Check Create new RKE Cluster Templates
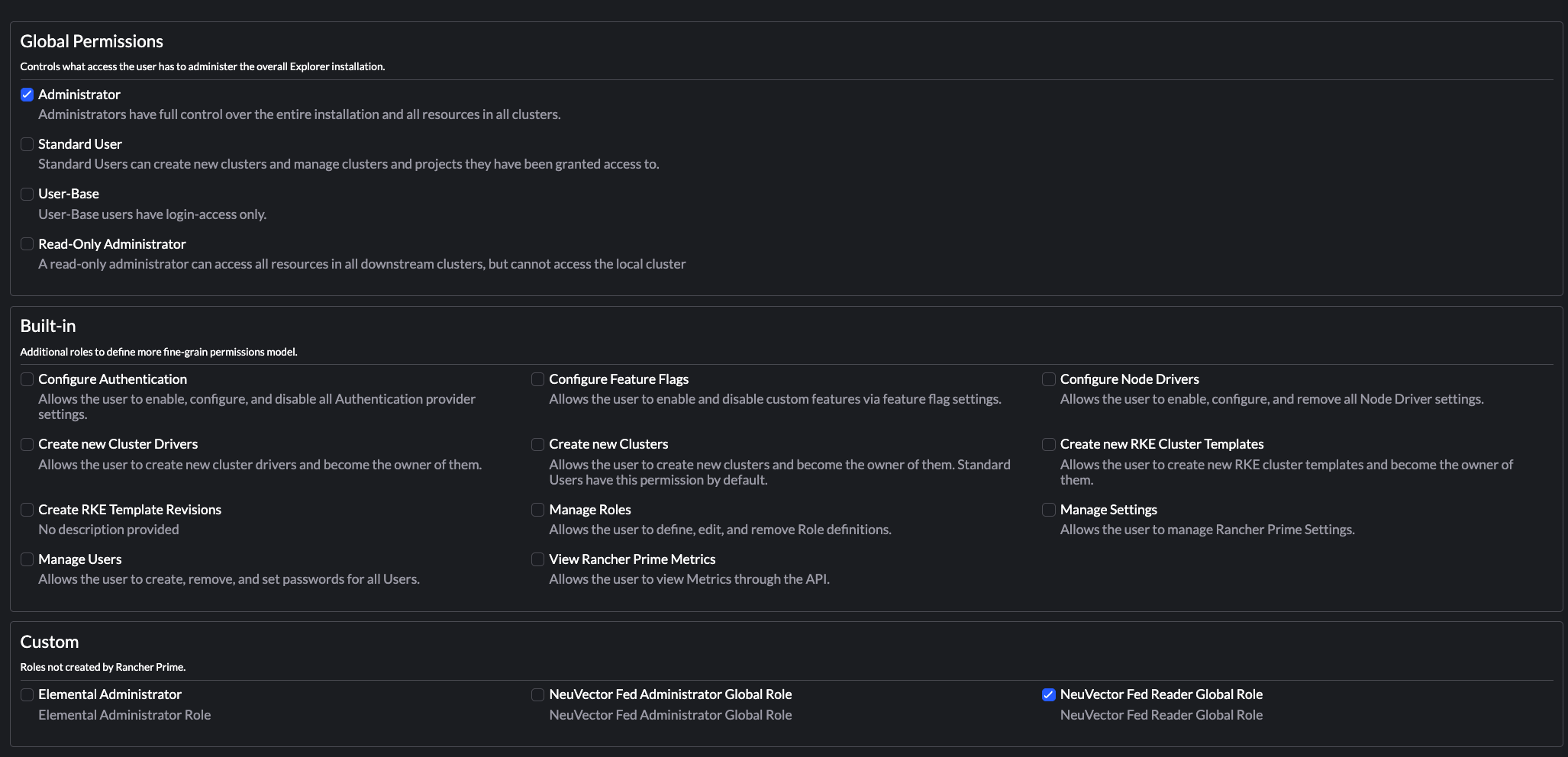 click(1049, 444)
